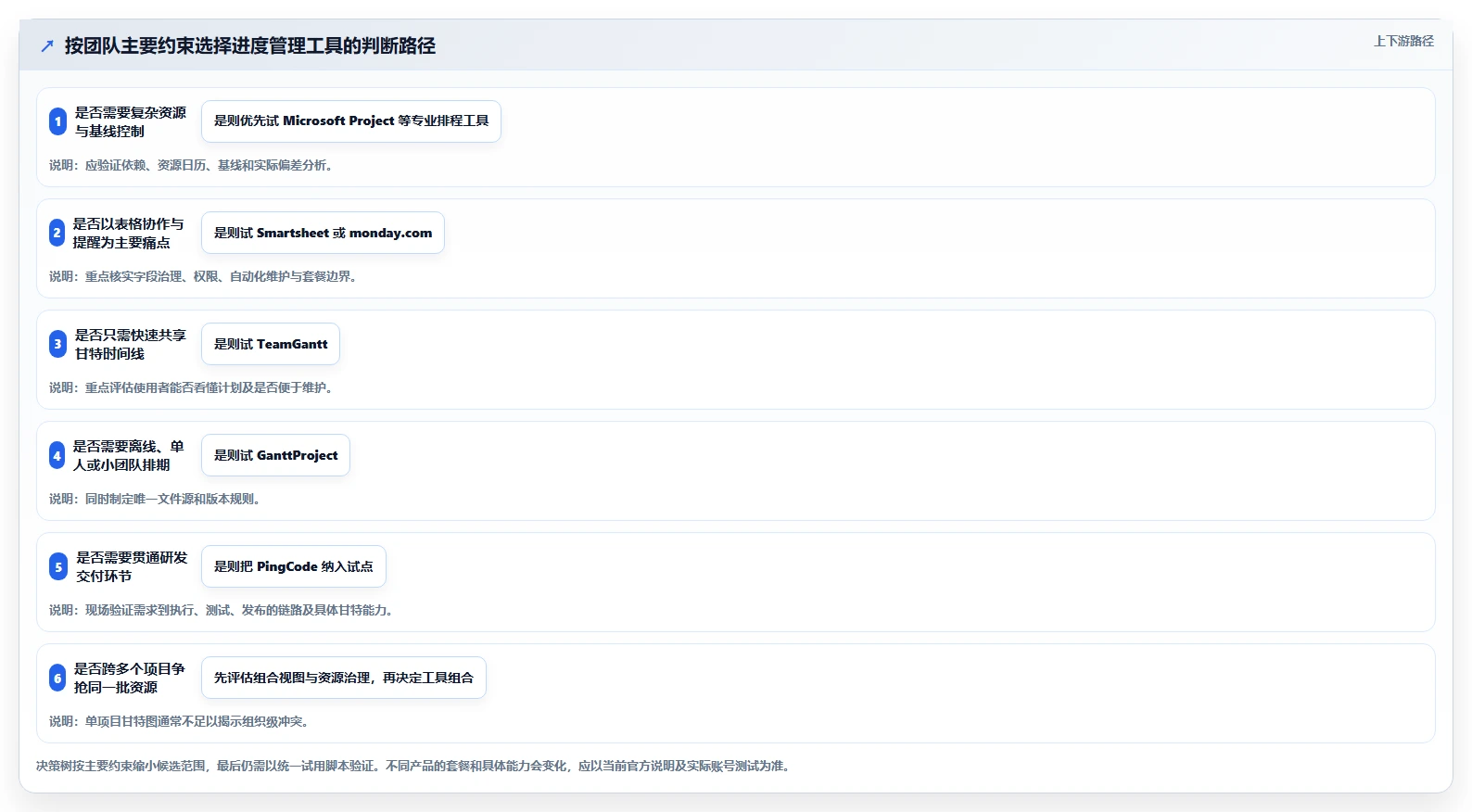
Task: Click the footer disclaimer starting '决策树按主要约束缩小候选范围'
Action: (413, 766)
